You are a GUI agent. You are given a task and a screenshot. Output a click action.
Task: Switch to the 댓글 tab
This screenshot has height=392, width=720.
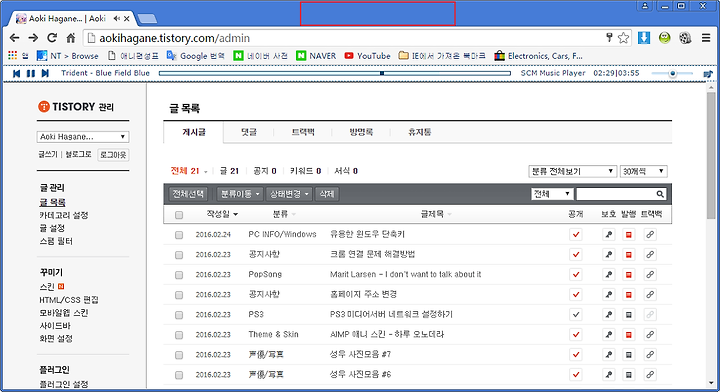click(249, 132)
